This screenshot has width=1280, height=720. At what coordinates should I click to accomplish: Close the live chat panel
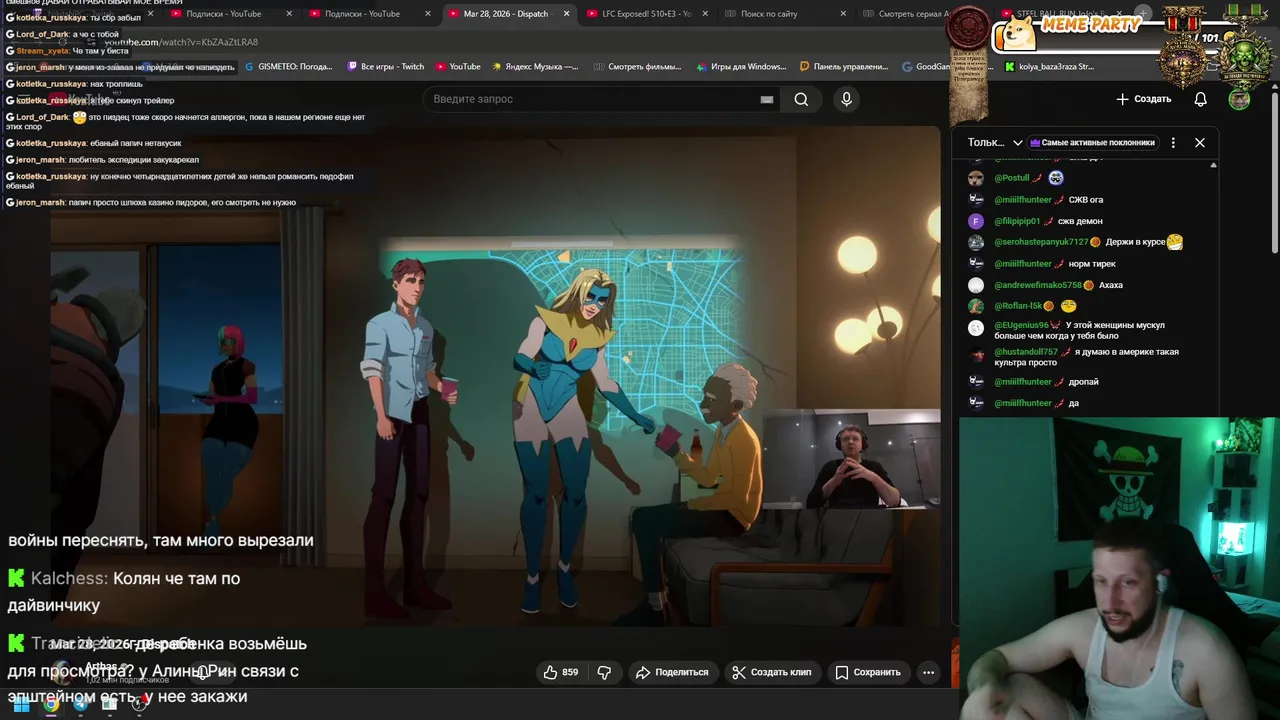point(1200,142)
